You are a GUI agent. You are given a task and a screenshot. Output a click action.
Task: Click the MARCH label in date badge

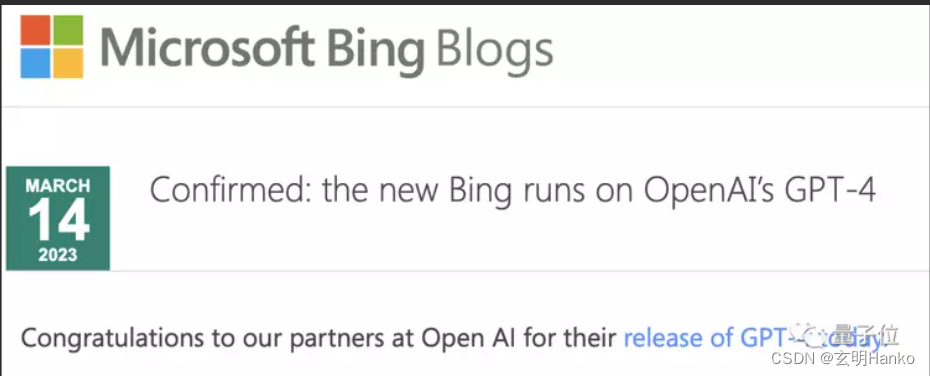(58, 186)
